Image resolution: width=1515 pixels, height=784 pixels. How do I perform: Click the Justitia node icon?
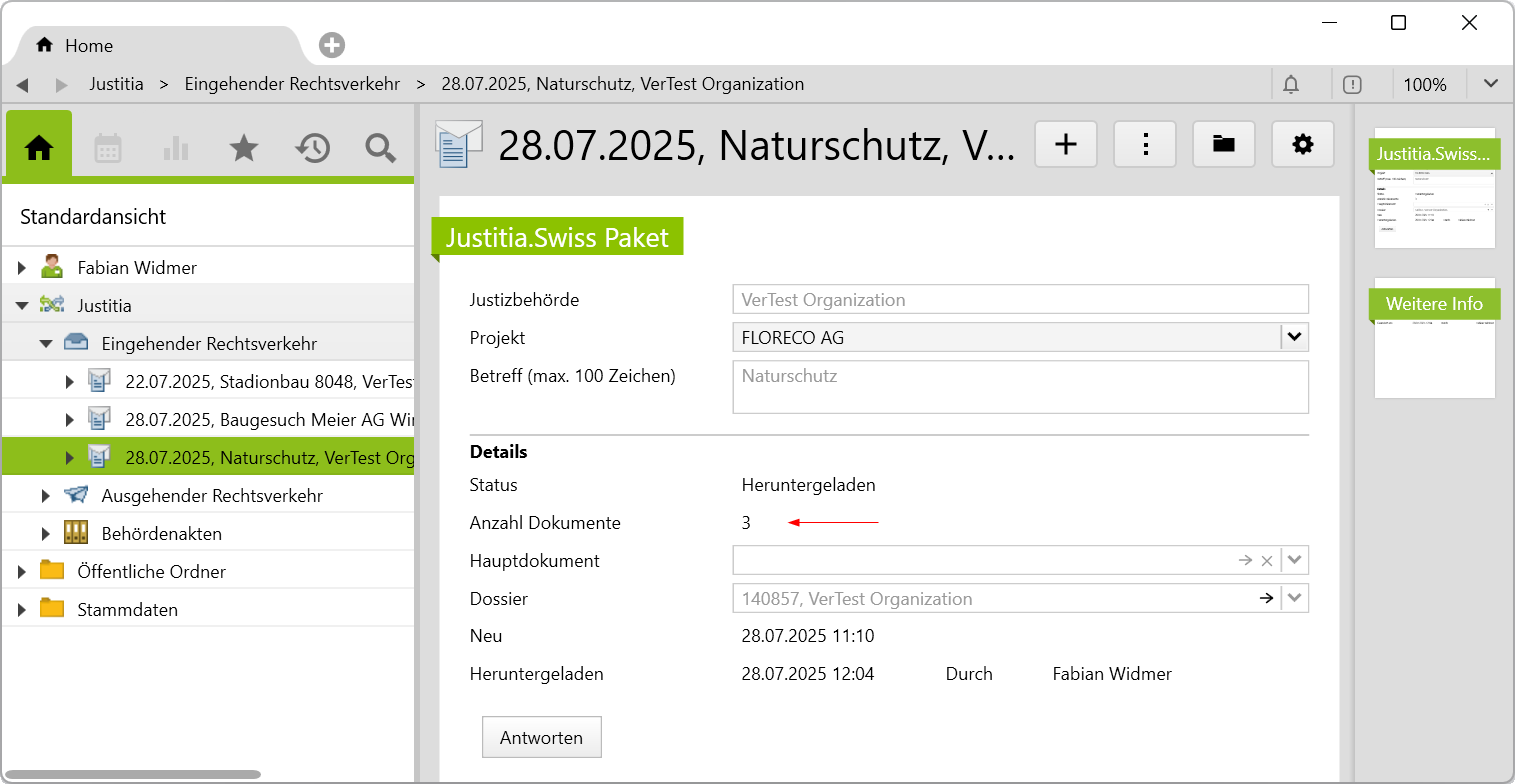pyautogui.click(x=52, y=305)
